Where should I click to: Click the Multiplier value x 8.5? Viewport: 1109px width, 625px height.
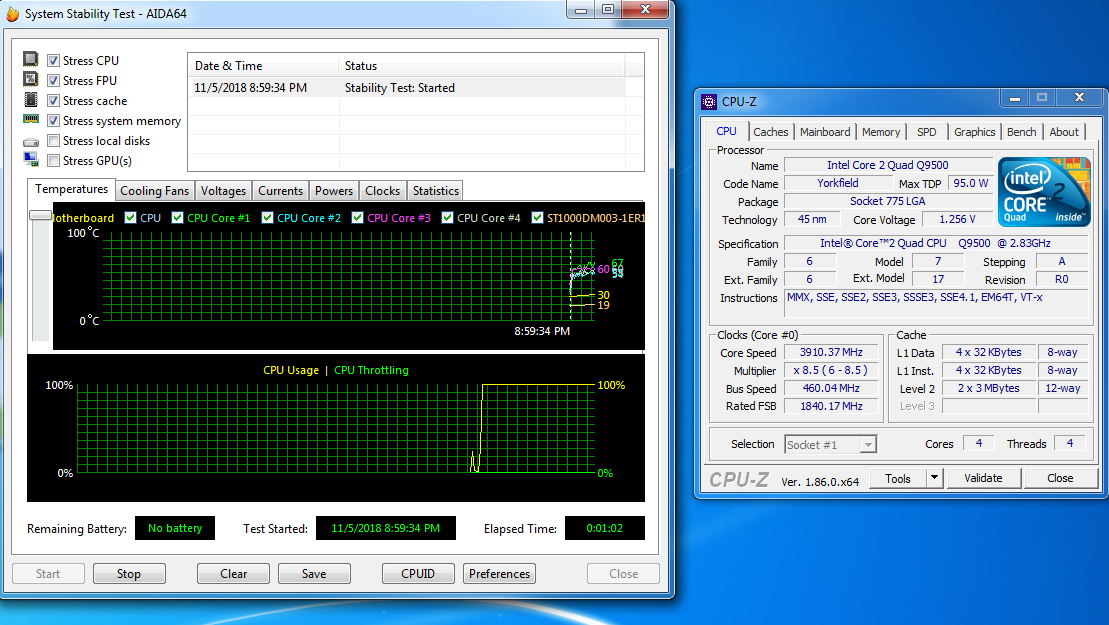tap(831, 370)
